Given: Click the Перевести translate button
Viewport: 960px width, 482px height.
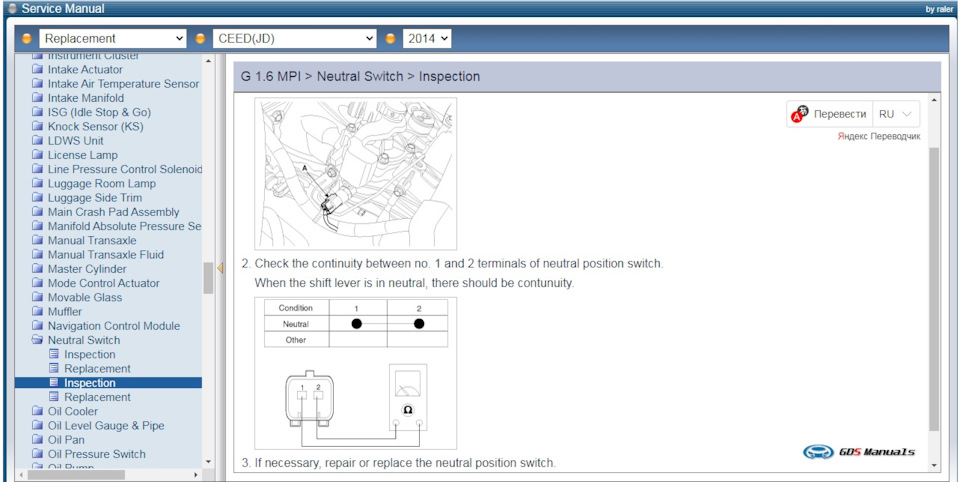Looking at the screenshot, I should point(839,114).
